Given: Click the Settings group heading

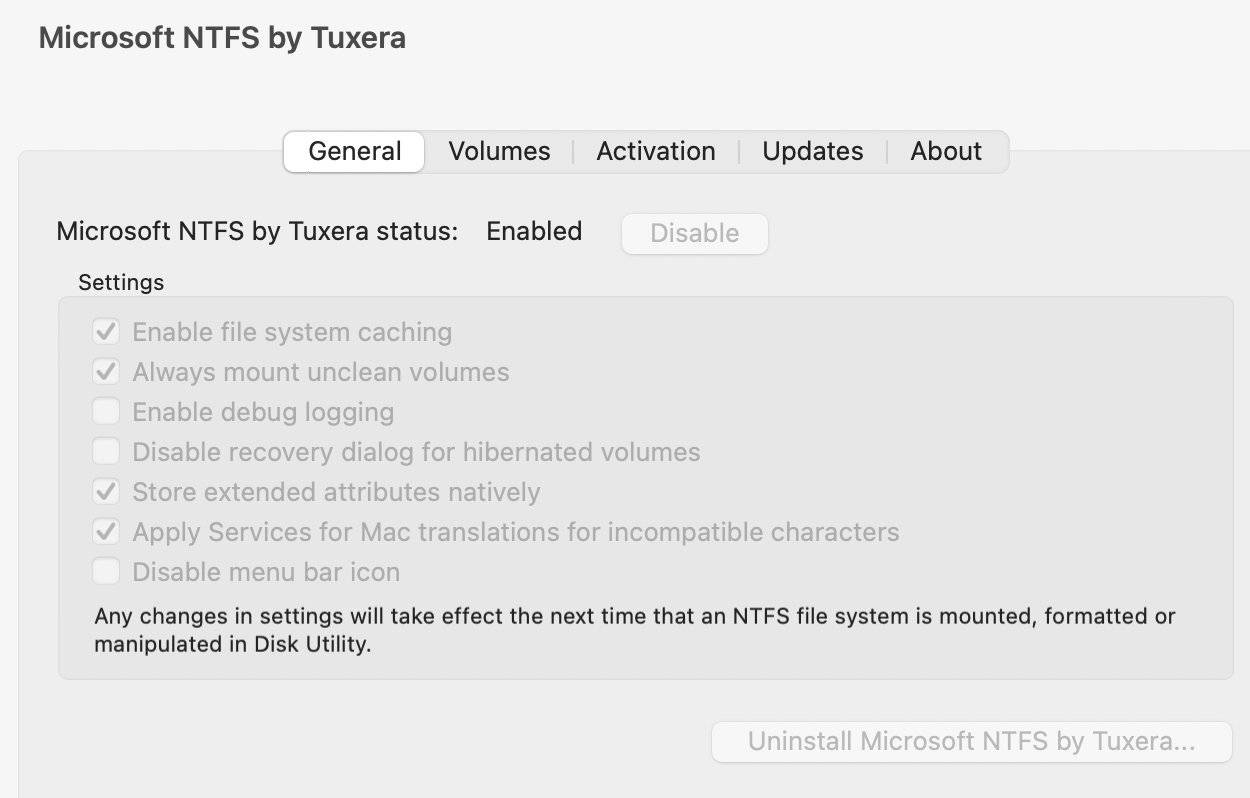Looking at the screenshot, I should click(121, 283).
